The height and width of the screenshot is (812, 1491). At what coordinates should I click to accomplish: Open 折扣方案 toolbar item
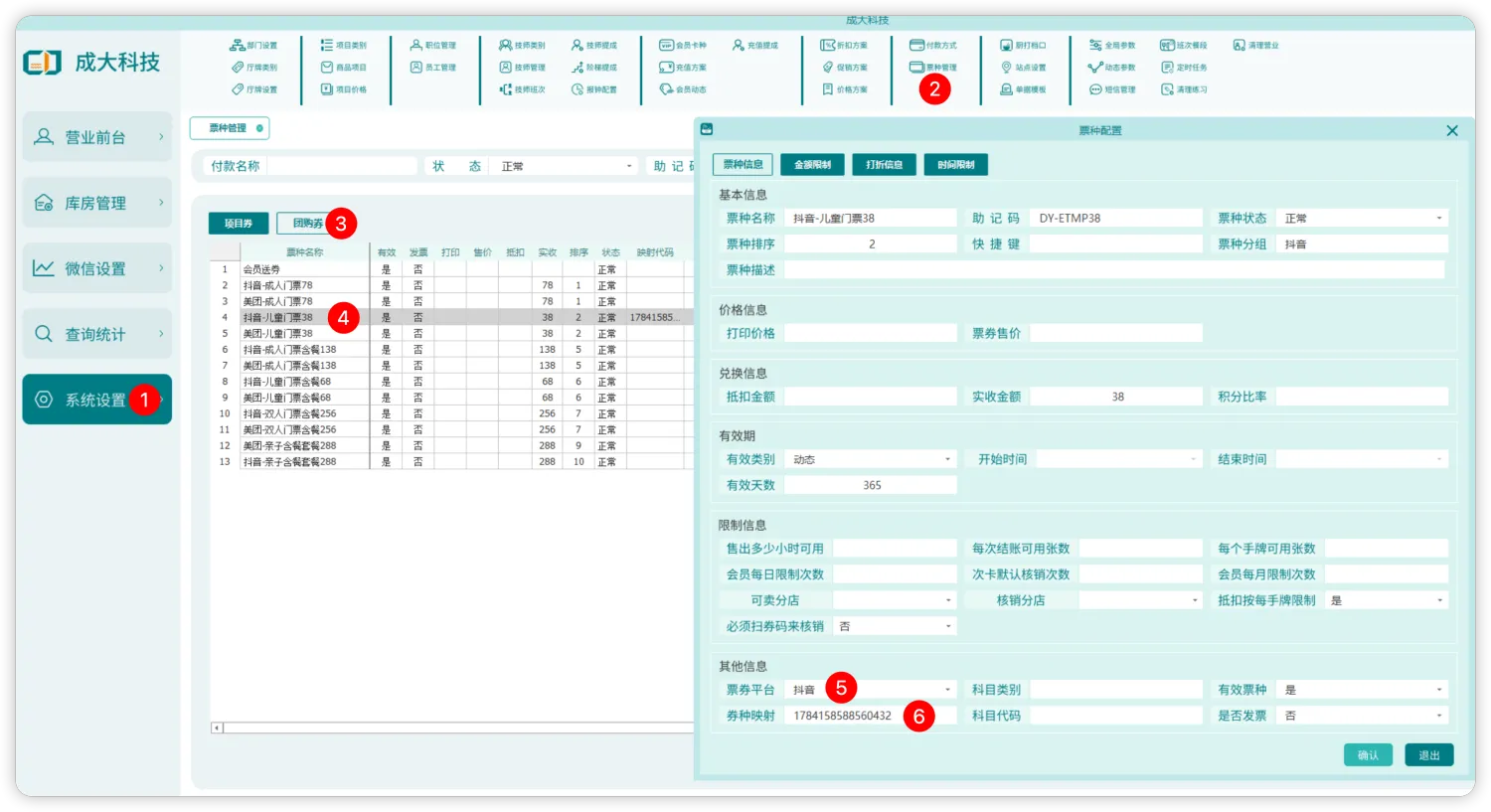coord(844,46)
